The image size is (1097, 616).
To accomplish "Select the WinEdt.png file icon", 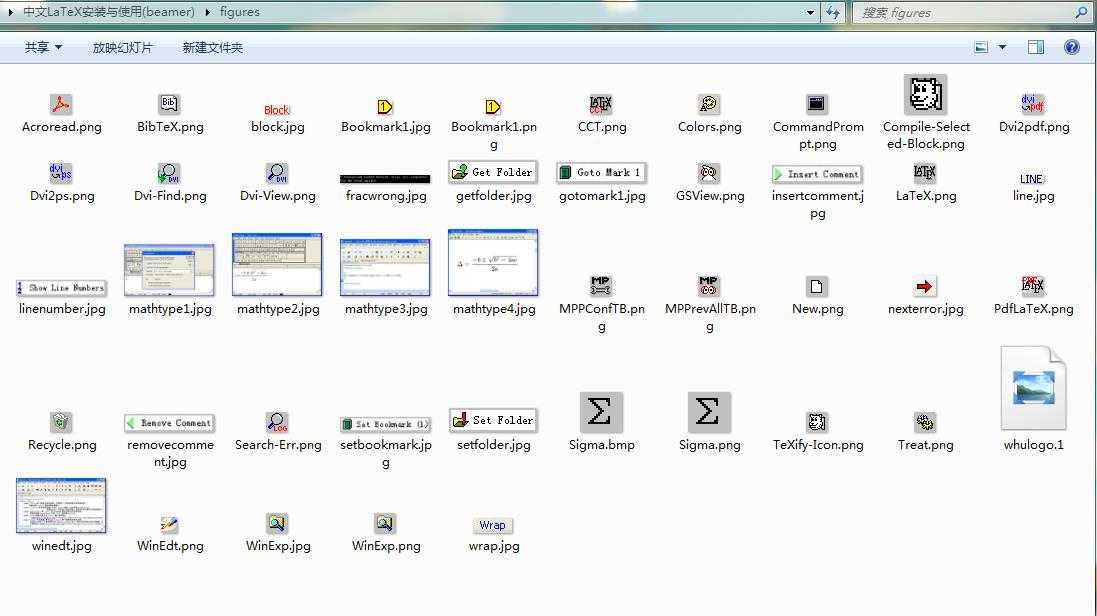I will (x=169, y=524).
